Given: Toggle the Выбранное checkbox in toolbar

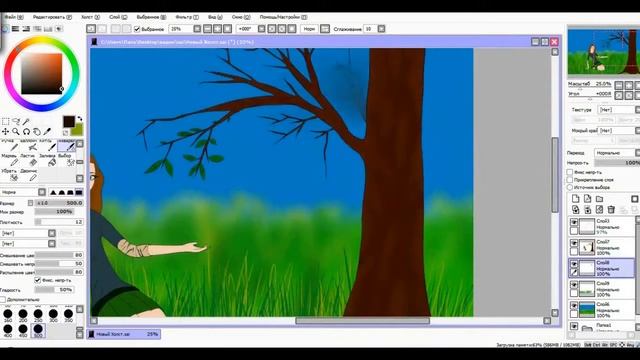Looking at the screenshot, I should click(x=137, y=29).
